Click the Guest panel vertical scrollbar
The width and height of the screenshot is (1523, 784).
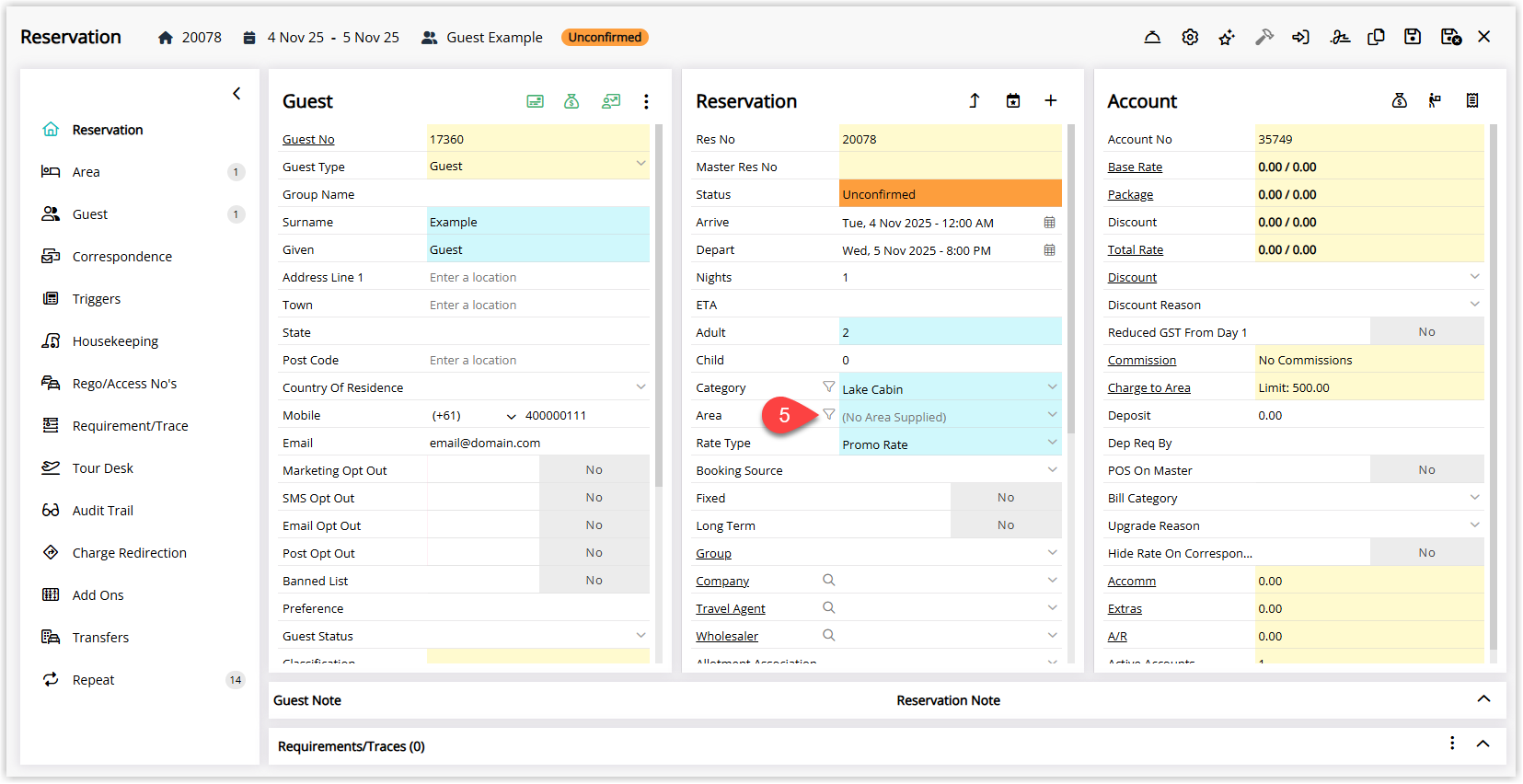tap(659, 306)
